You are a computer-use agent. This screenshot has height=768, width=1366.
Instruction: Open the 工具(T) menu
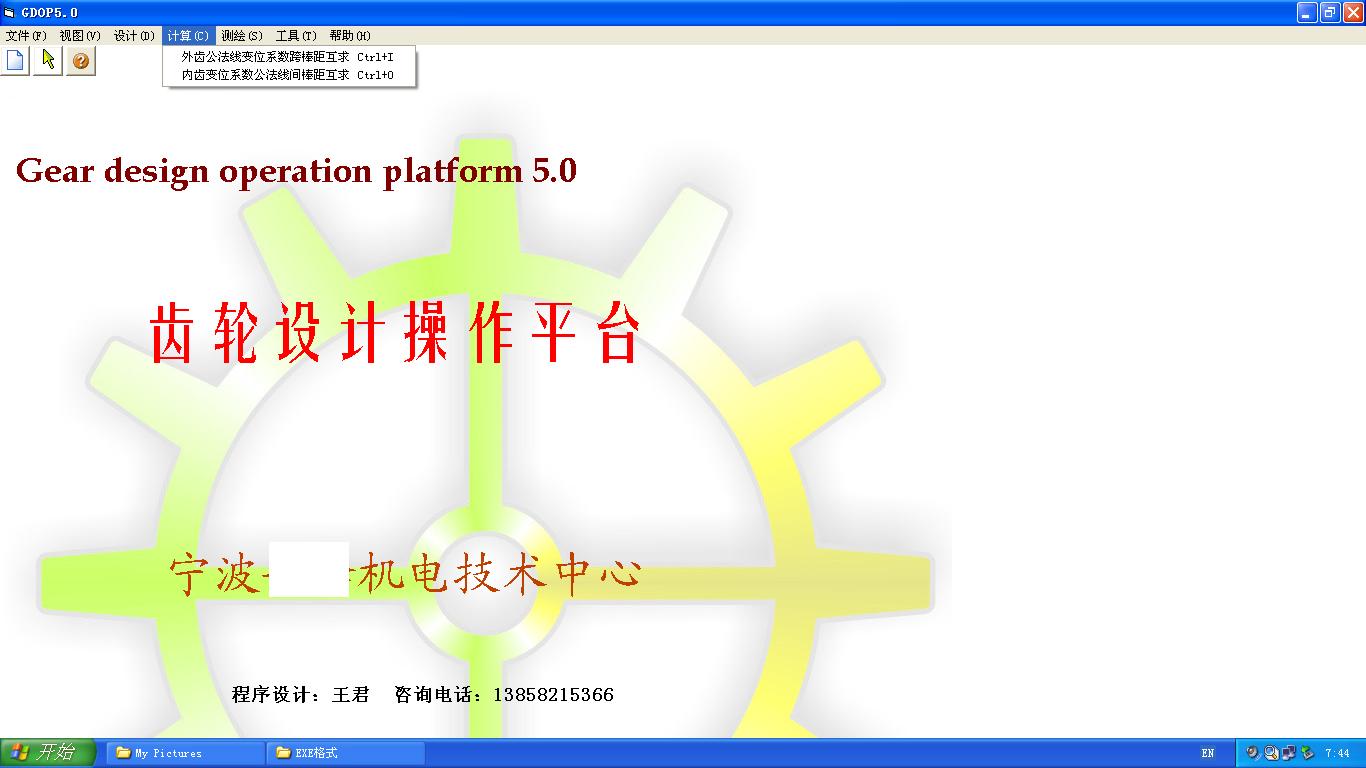coord(296,36)
